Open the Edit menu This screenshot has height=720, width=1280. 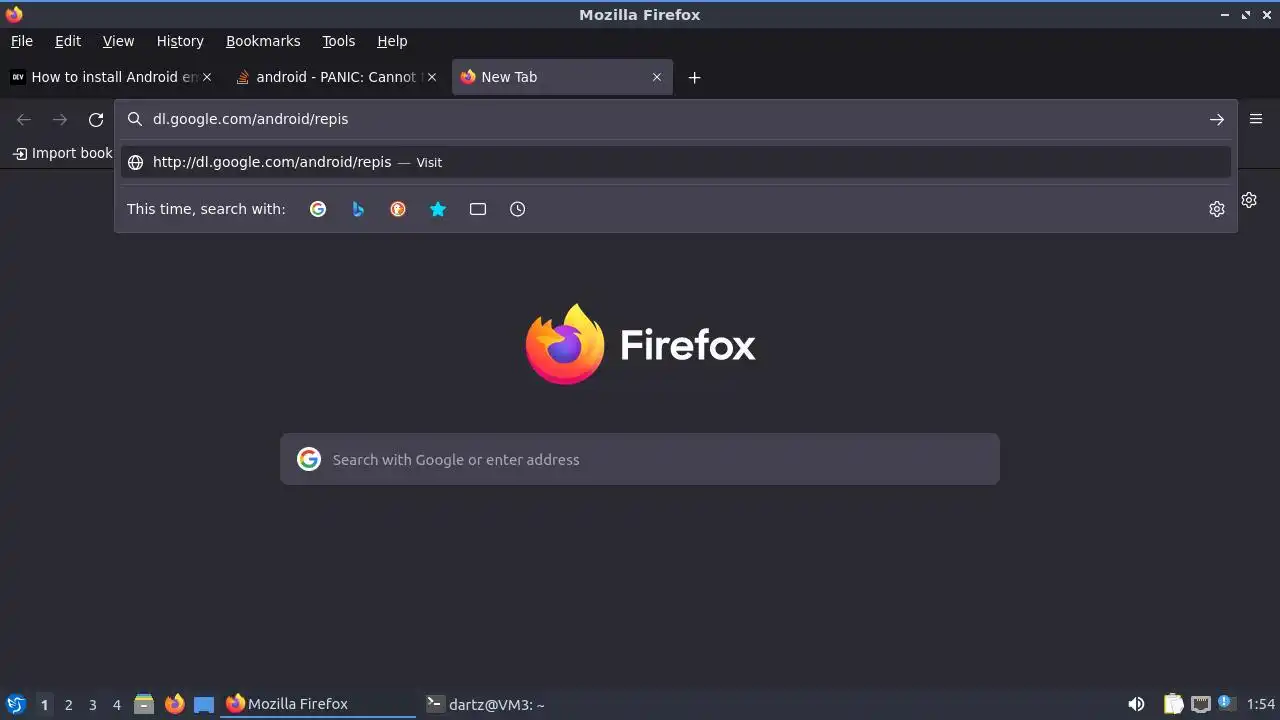[68, 41]
